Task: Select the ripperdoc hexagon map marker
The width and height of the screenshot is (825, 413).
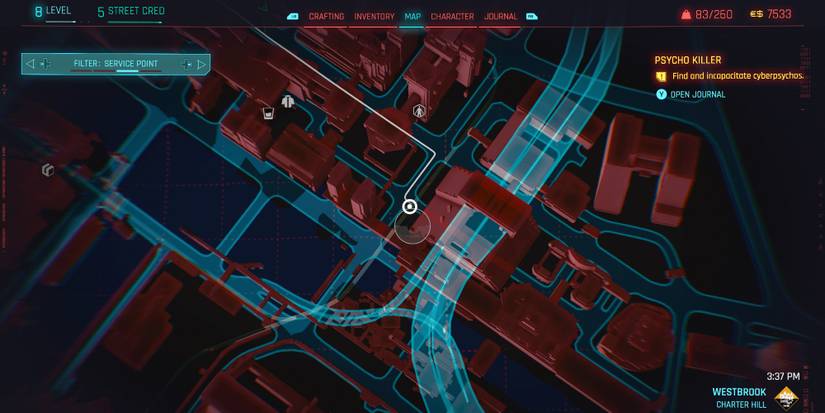Action: [419, 111]
